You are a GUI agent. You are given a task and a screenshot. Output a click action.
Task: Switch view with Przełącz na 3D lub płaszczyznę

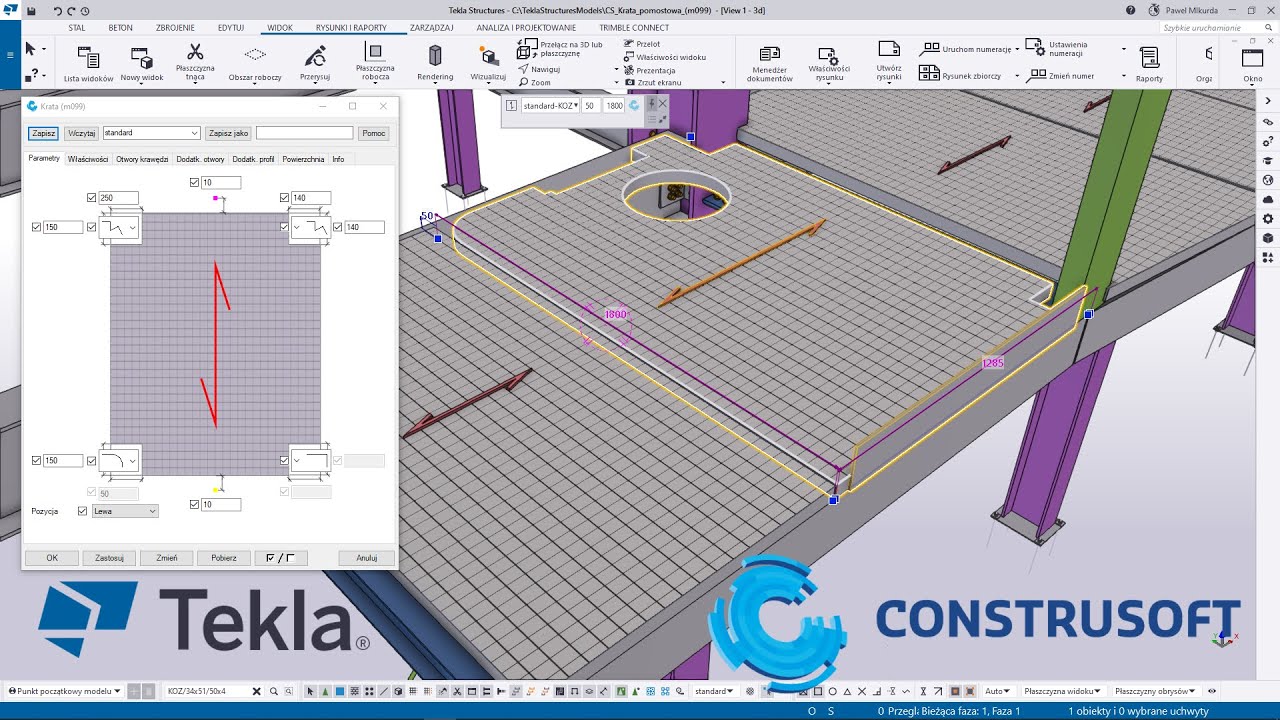click(x=560, y=48)
